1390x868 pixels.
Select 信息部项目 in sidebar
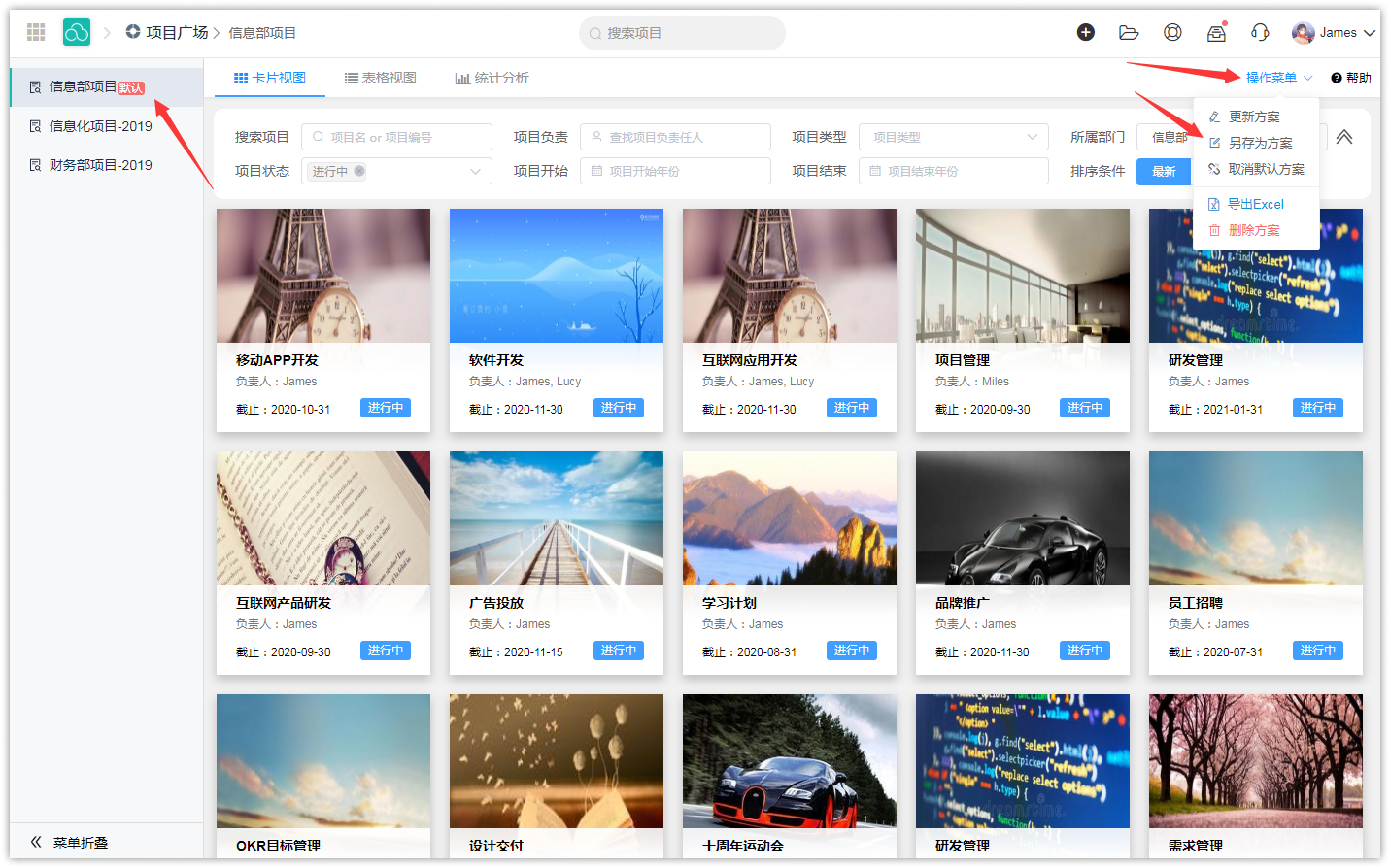tap(107, 87)
